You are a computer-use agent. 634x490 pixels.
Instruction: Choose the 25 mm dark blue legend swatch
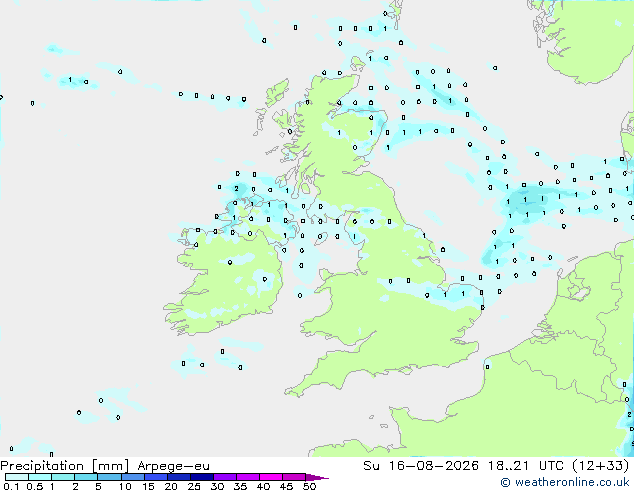(x=202, y=477)
